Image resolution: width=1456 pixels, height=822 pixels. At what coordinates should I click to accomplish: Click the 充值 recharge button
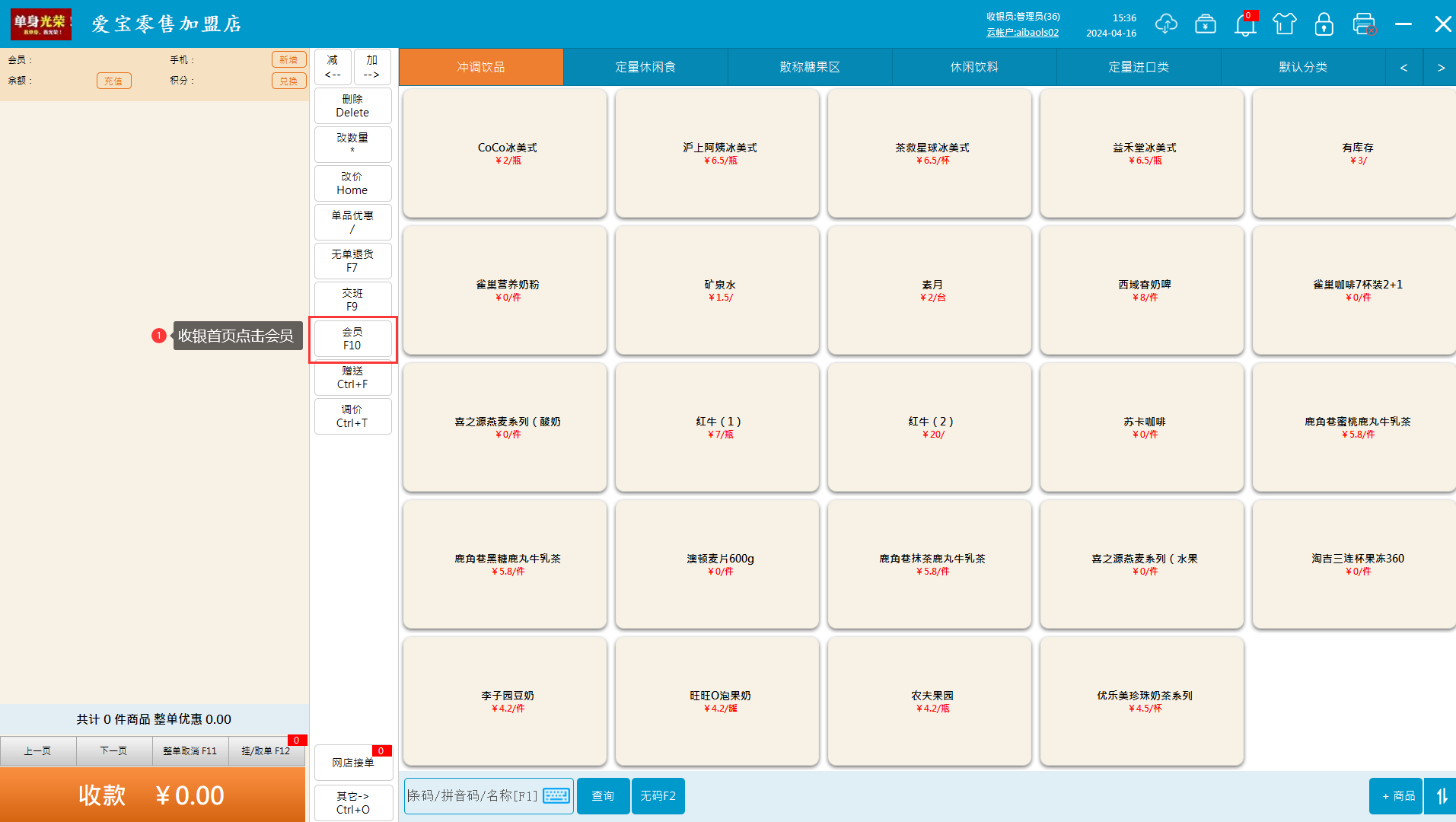(113, 81)
